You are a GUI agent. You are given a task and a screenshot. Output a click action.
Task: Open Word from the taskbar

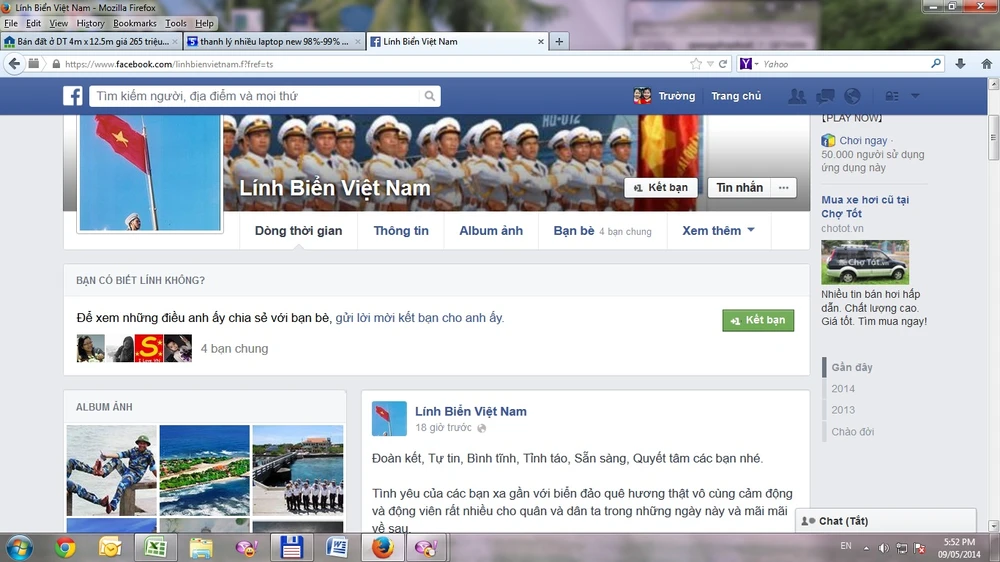coord(336,548)
